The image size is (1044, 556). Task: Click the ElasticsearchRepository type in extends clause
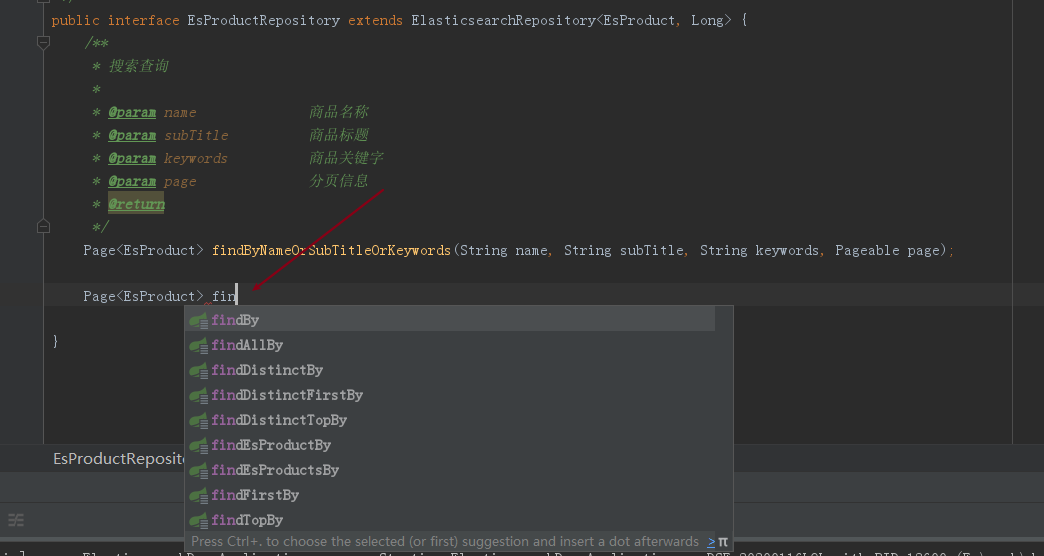pyautogui.click(x=502, y=20)
